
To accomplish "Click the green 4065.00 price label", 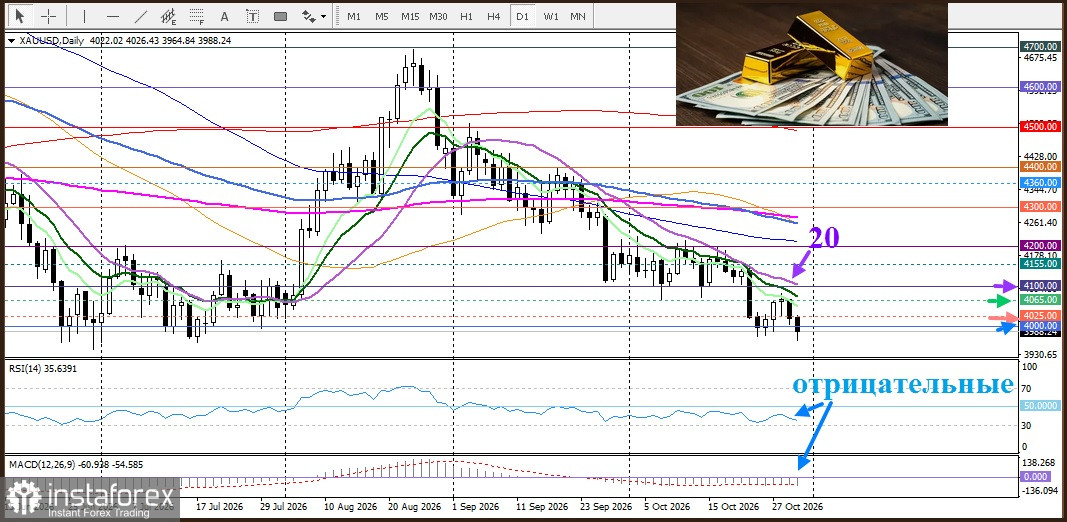I will click(x=1040, y=300).
